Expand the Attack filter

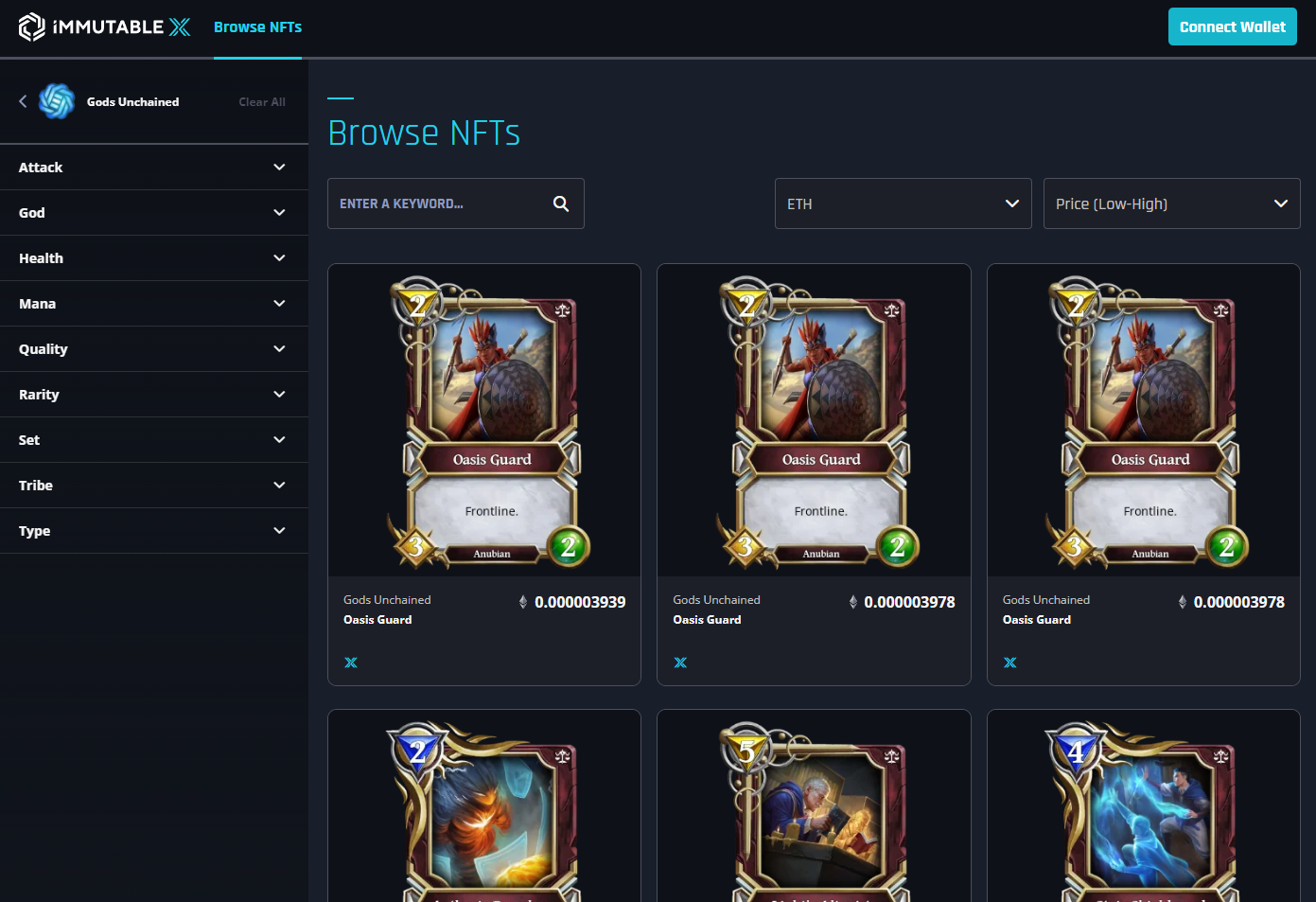point(154,168)
